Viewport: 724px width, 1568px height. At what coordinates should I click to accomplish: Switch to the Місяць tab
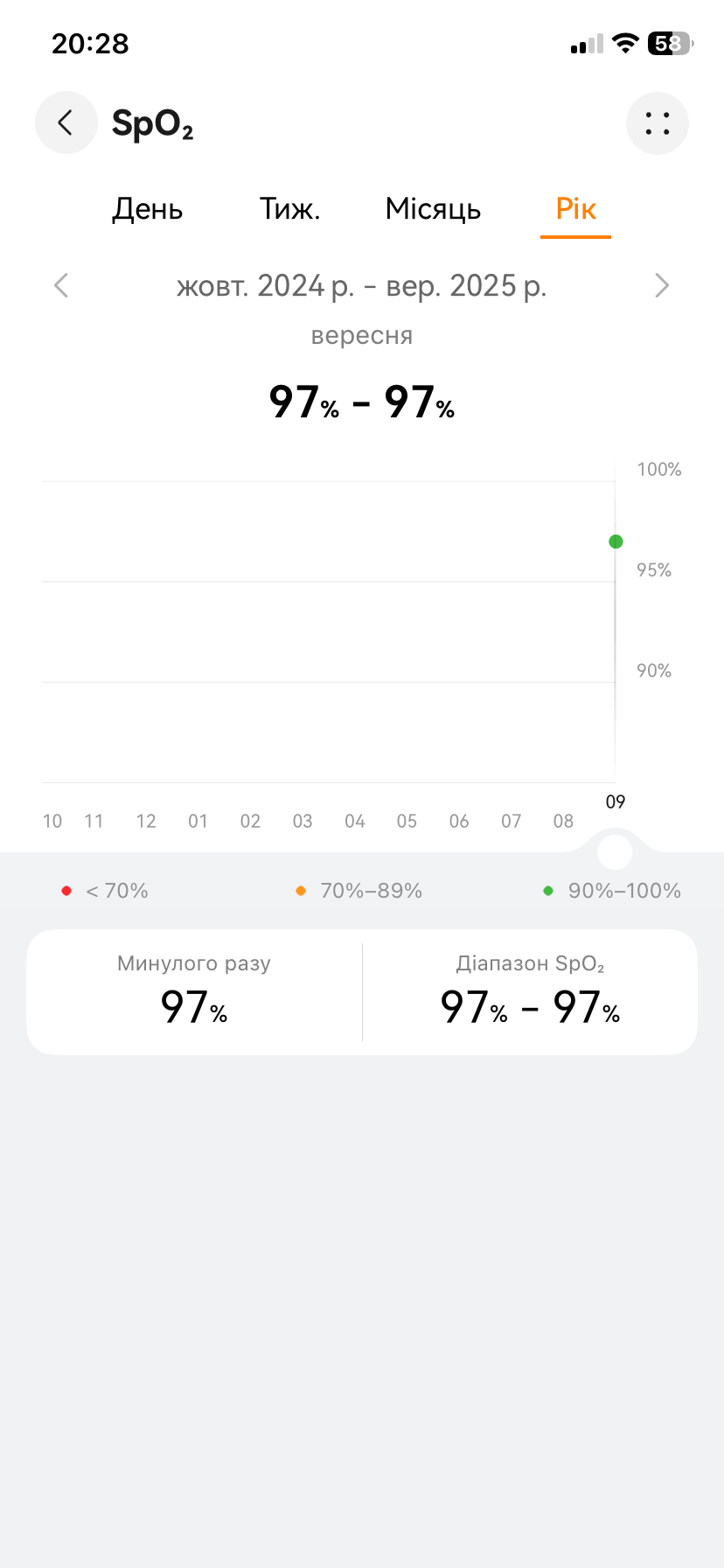[433, 209]
